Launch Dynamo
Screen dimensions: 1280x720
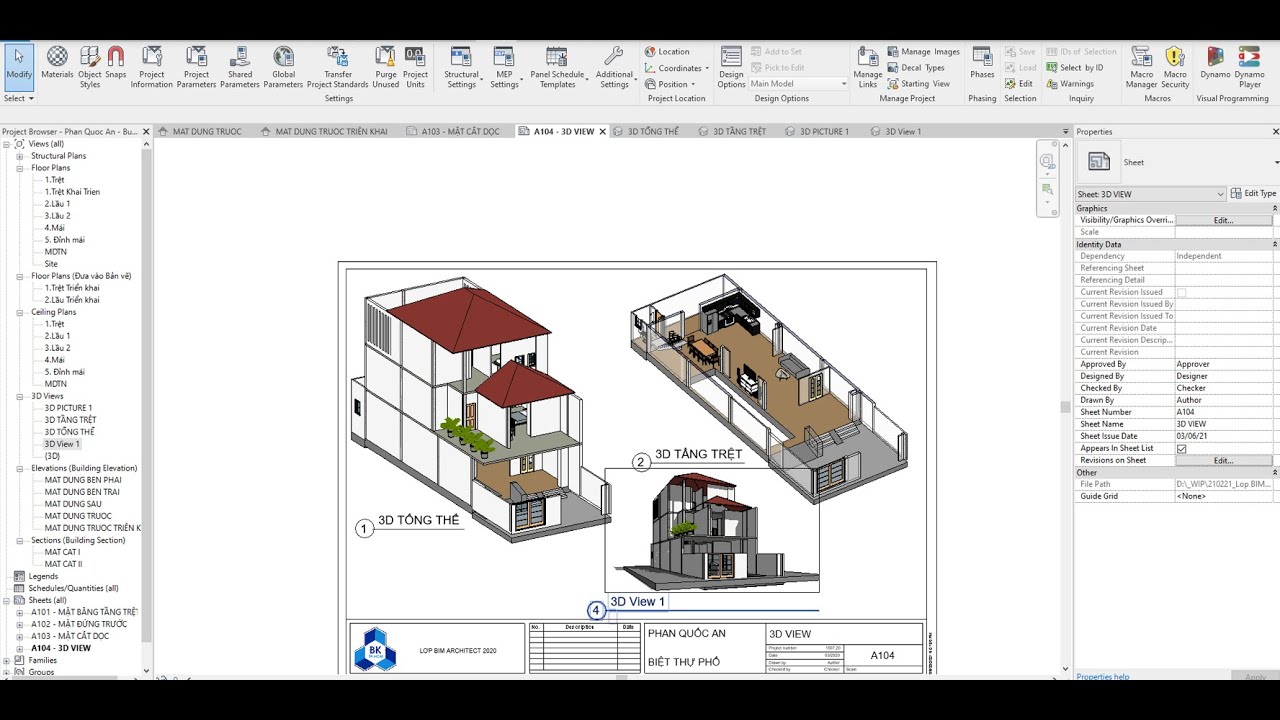[1215, 62]
